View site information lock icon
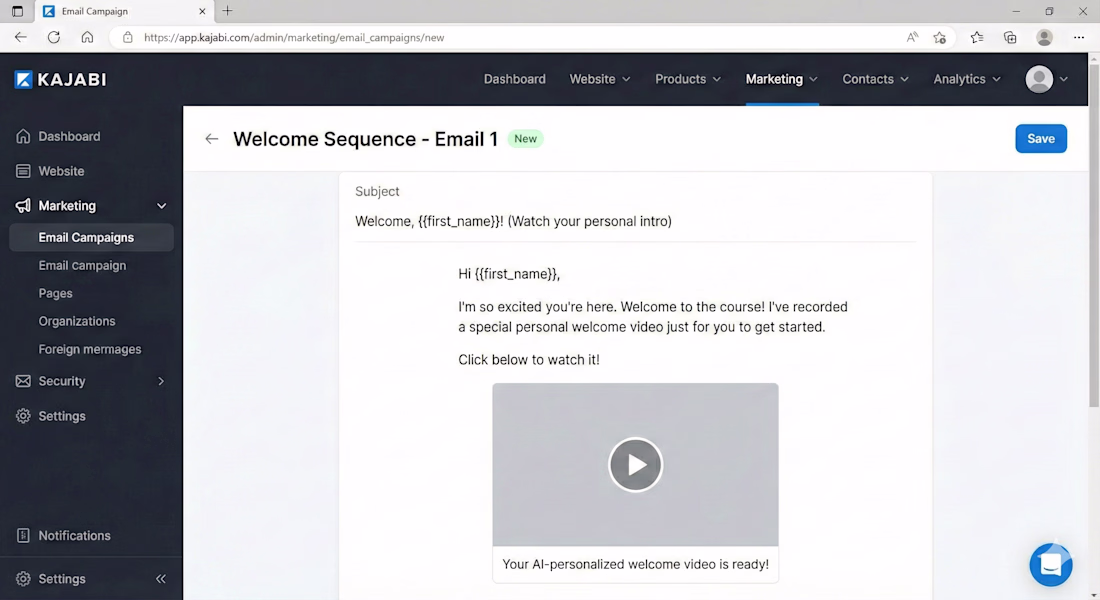The height and width of the screenshot is (600, 1100). pos(128,38)
